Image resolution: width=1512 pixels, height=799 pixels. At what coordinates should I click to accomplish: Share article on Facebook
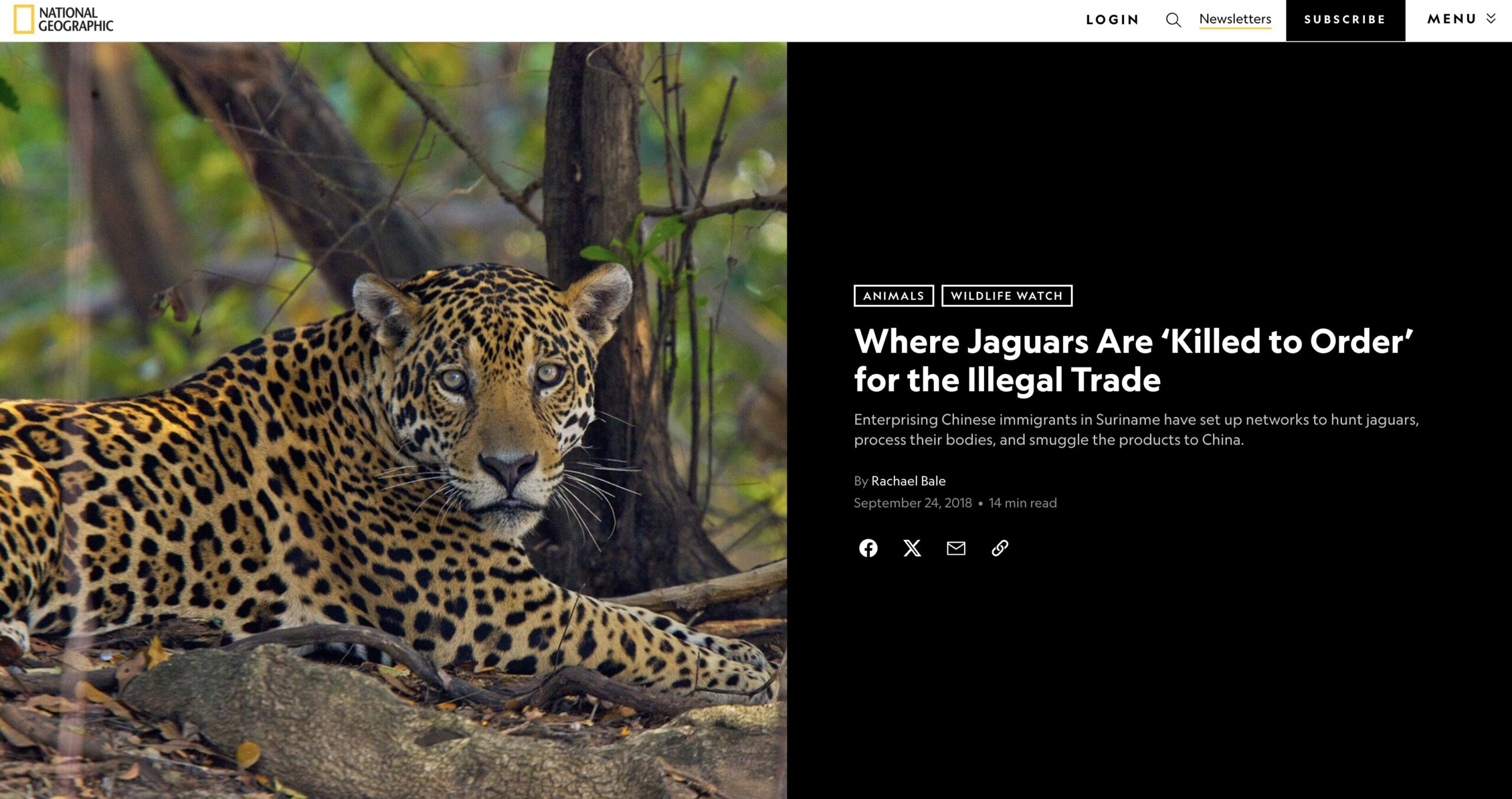click(868, 548)
